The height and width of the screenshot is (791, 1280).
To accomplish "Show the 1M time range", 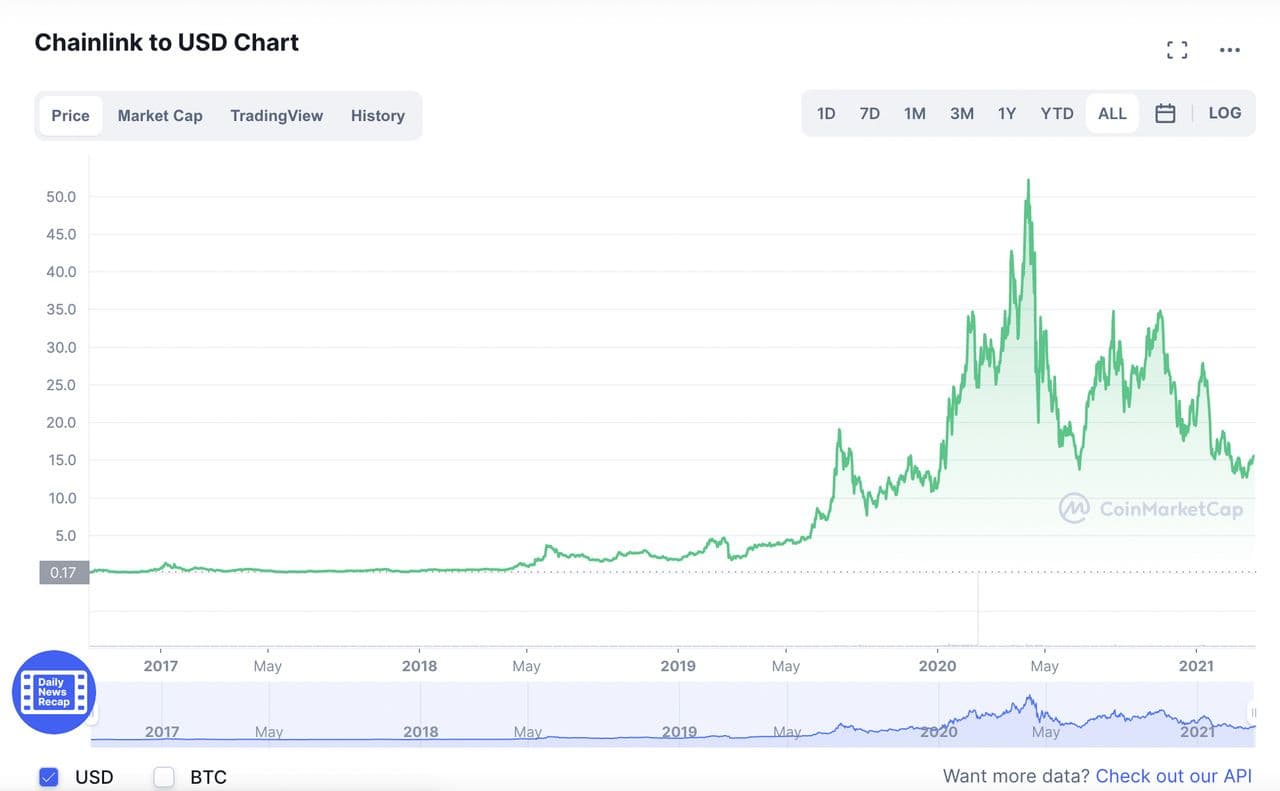I will pyautogui.click(x=914, y=114).
